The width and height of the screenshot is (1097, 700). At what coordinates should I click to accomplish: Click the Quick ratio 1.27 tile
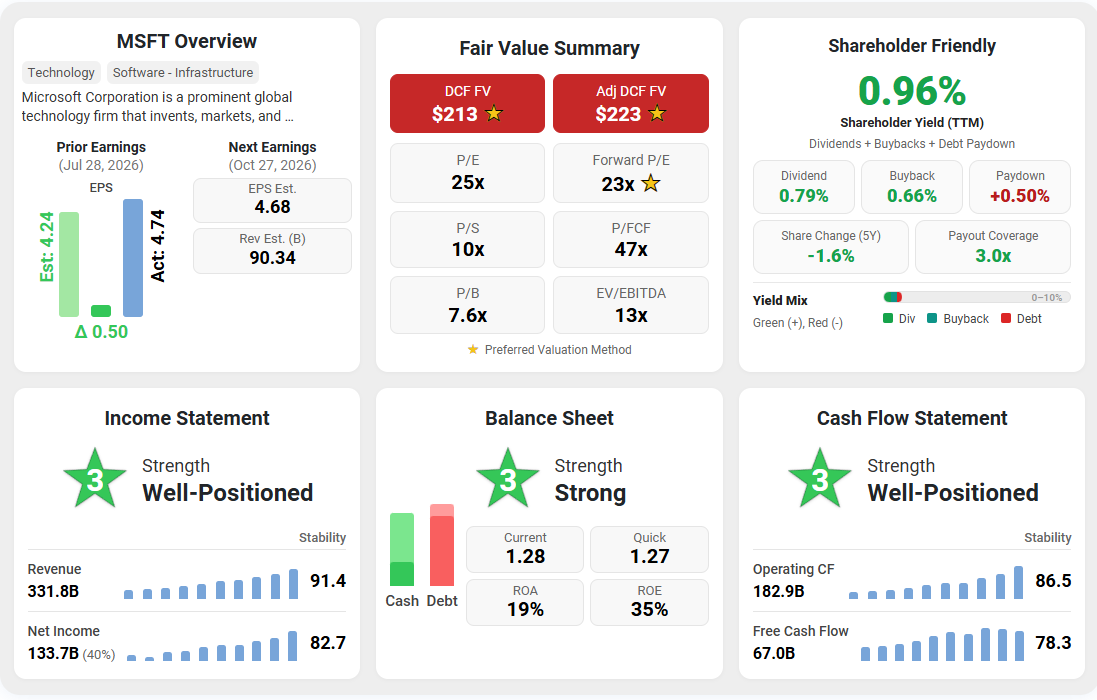coord(649,549)
